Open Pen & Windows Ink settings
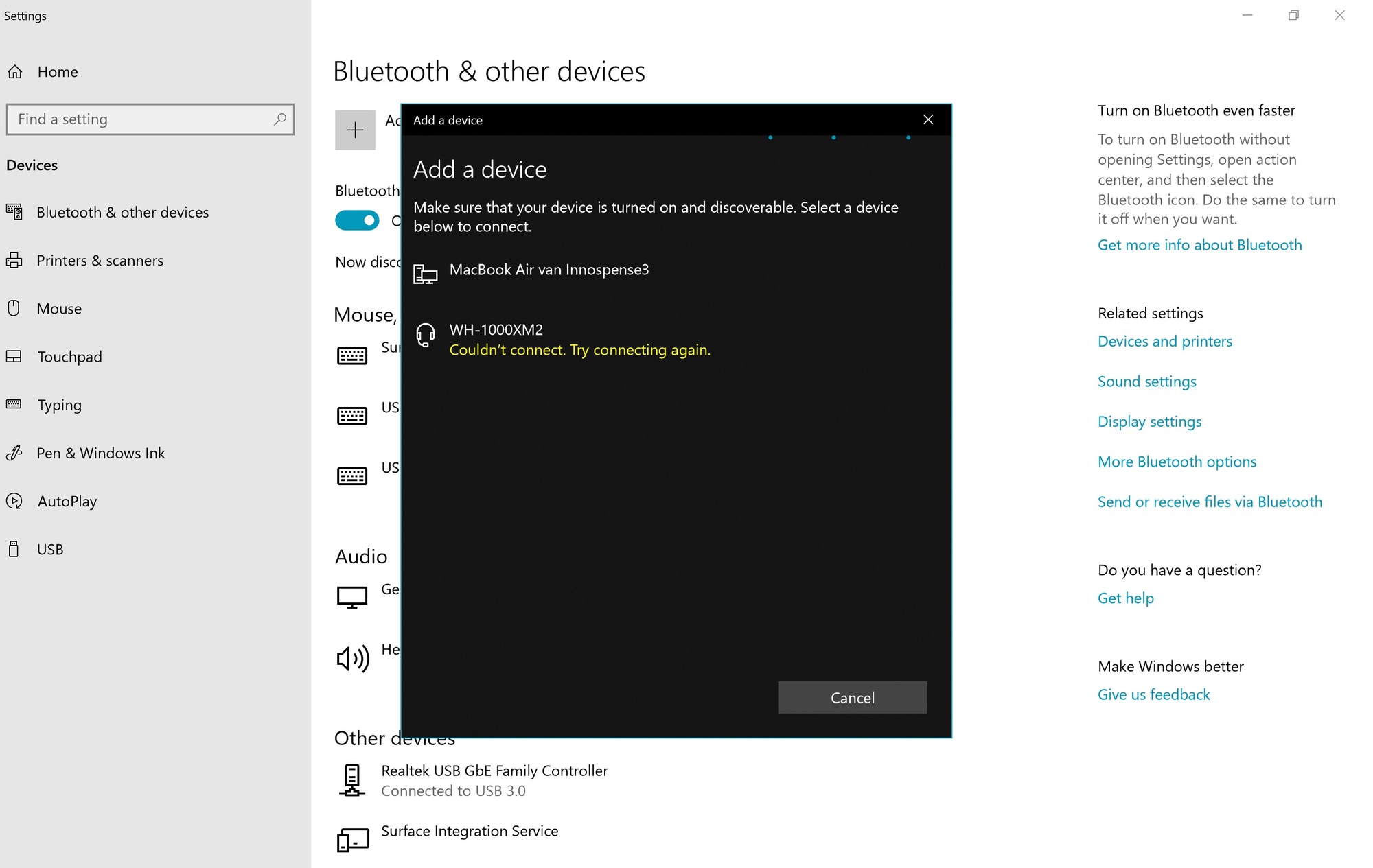The height and width of the screenshot is (868, 1373). pos(101,453)
